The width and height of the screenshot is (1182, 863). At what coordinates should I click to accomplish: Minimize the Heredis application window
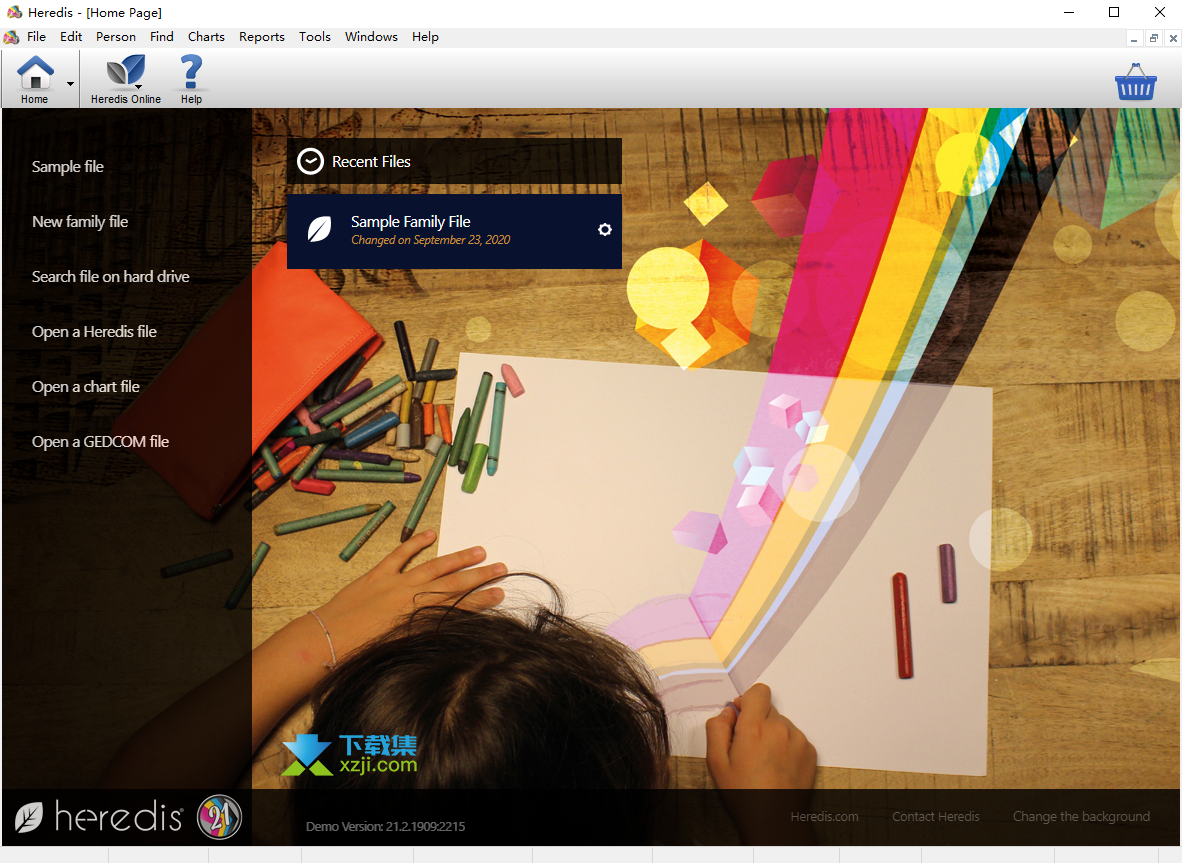1069,12
